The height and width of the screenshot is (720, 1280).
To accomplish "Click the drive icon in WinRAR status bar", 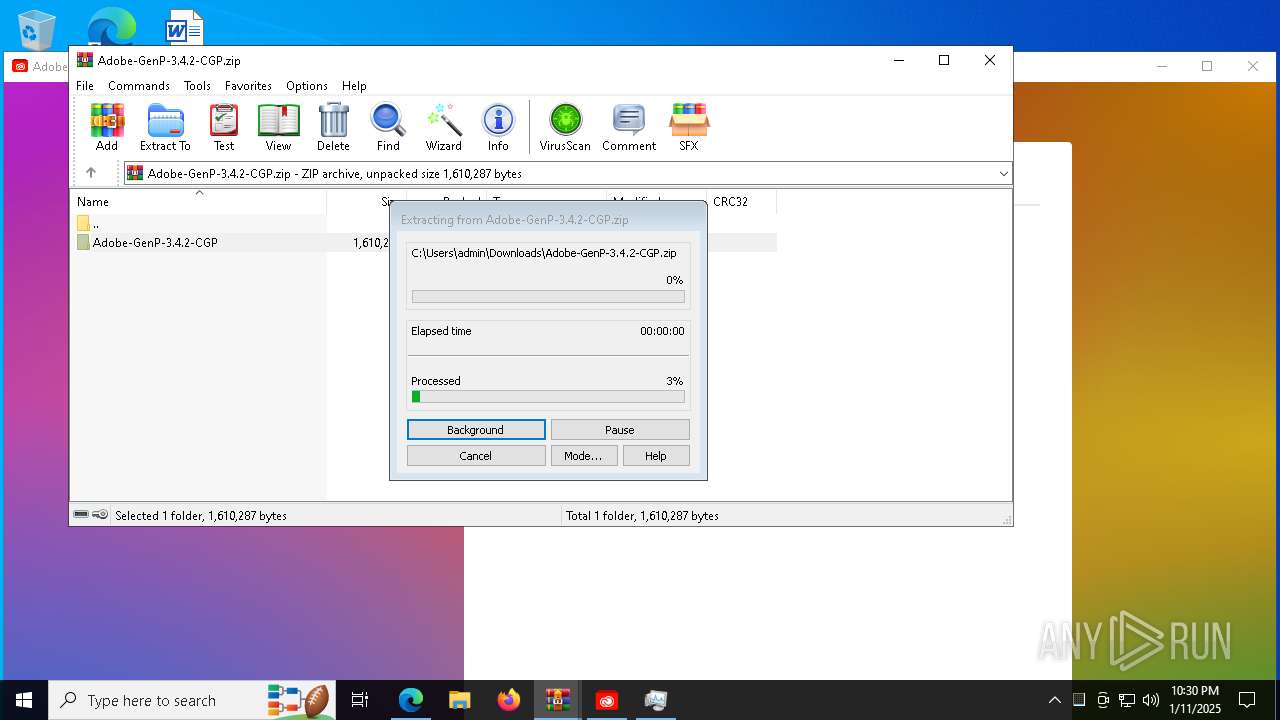I will pos(81,515).
